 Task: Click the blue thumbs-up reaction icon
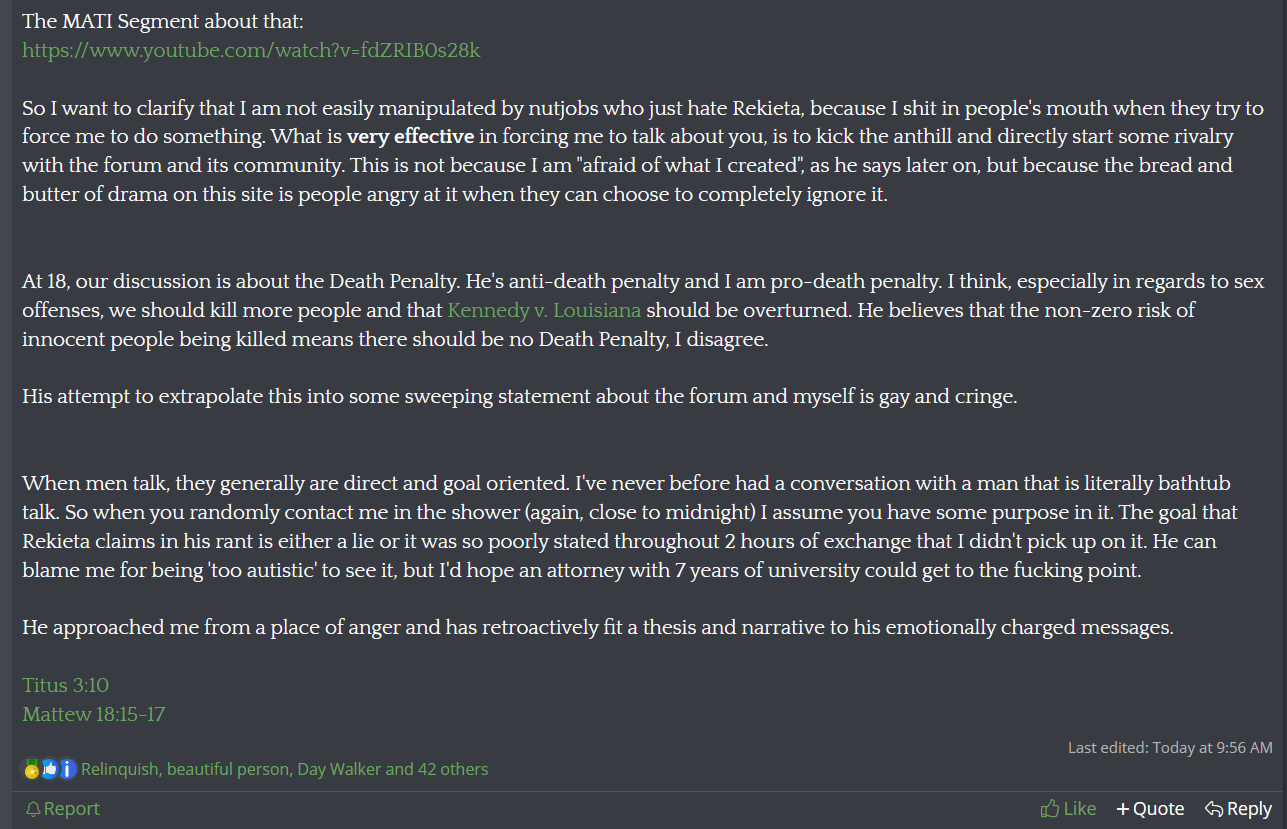click(49, 770)
